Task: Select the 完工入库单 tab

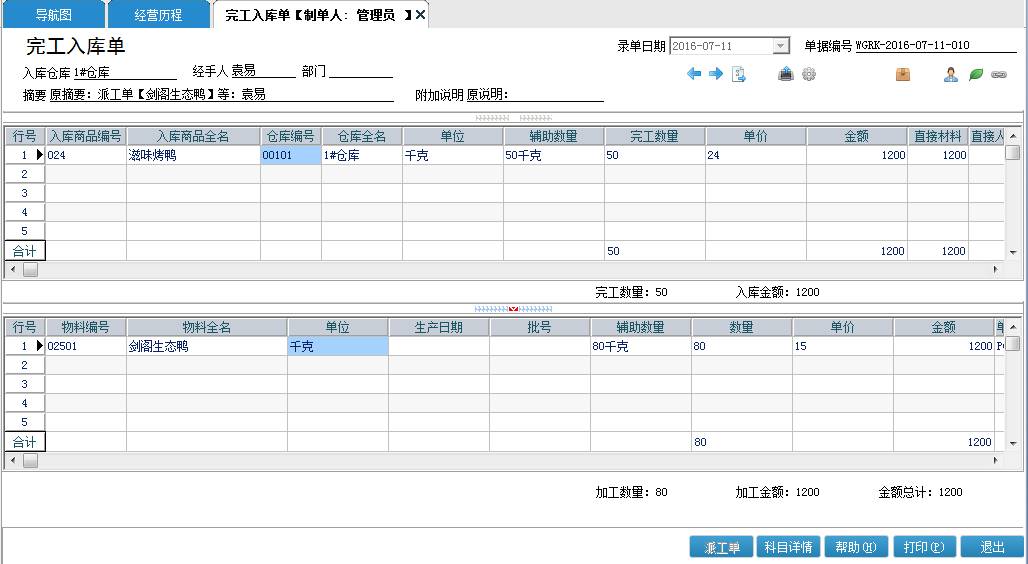Action: 319,14
